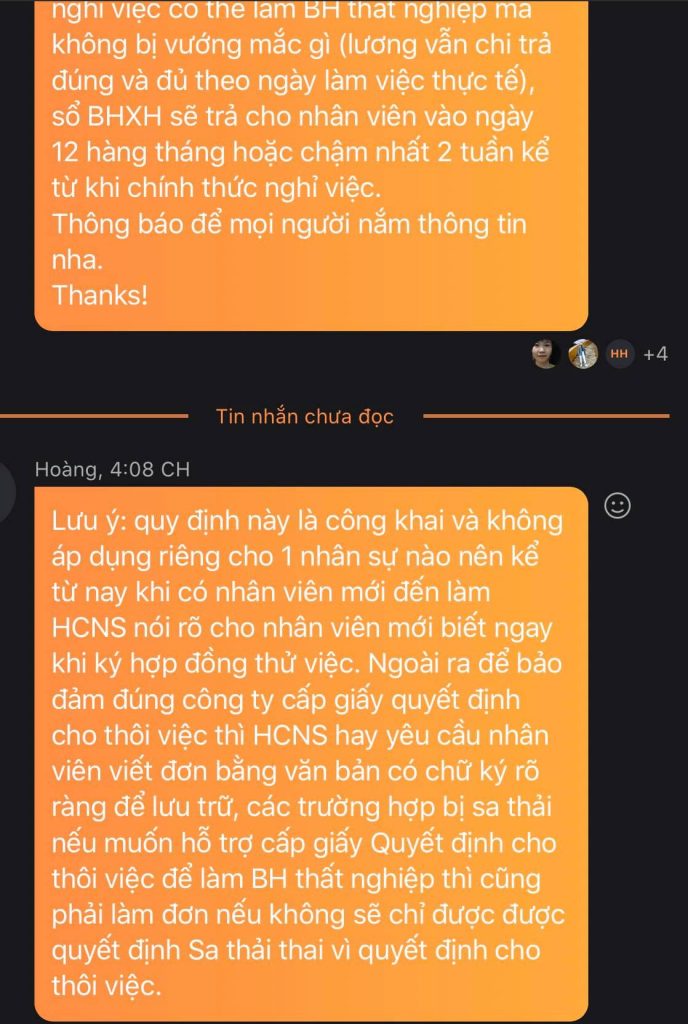Click 'thôi việc để làm BH thất nghiệp'

pyautogui.click(x=296, y=878)
